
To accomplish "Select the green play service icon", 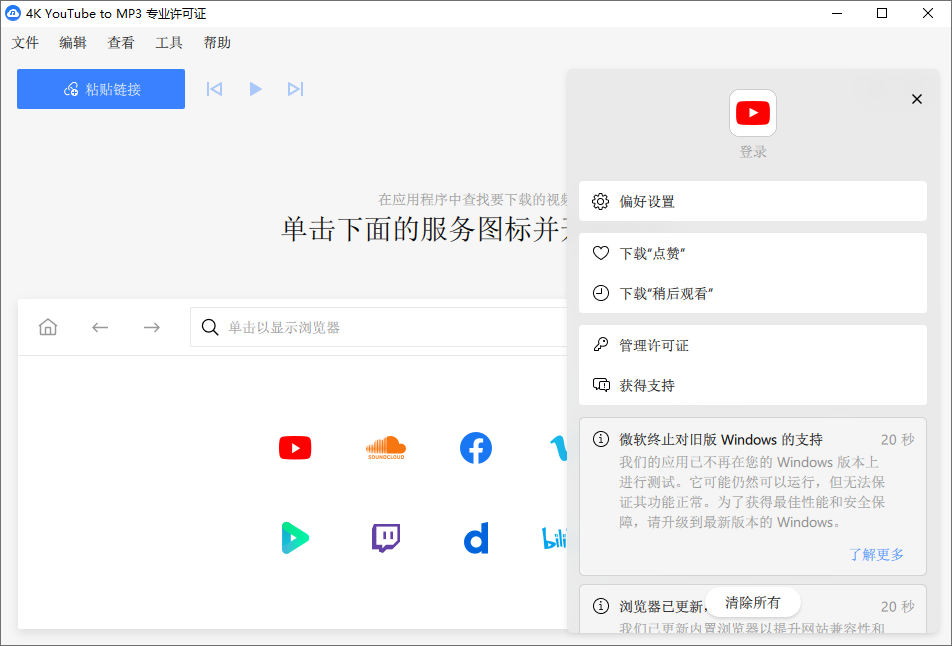I will (x=294, y=538).
